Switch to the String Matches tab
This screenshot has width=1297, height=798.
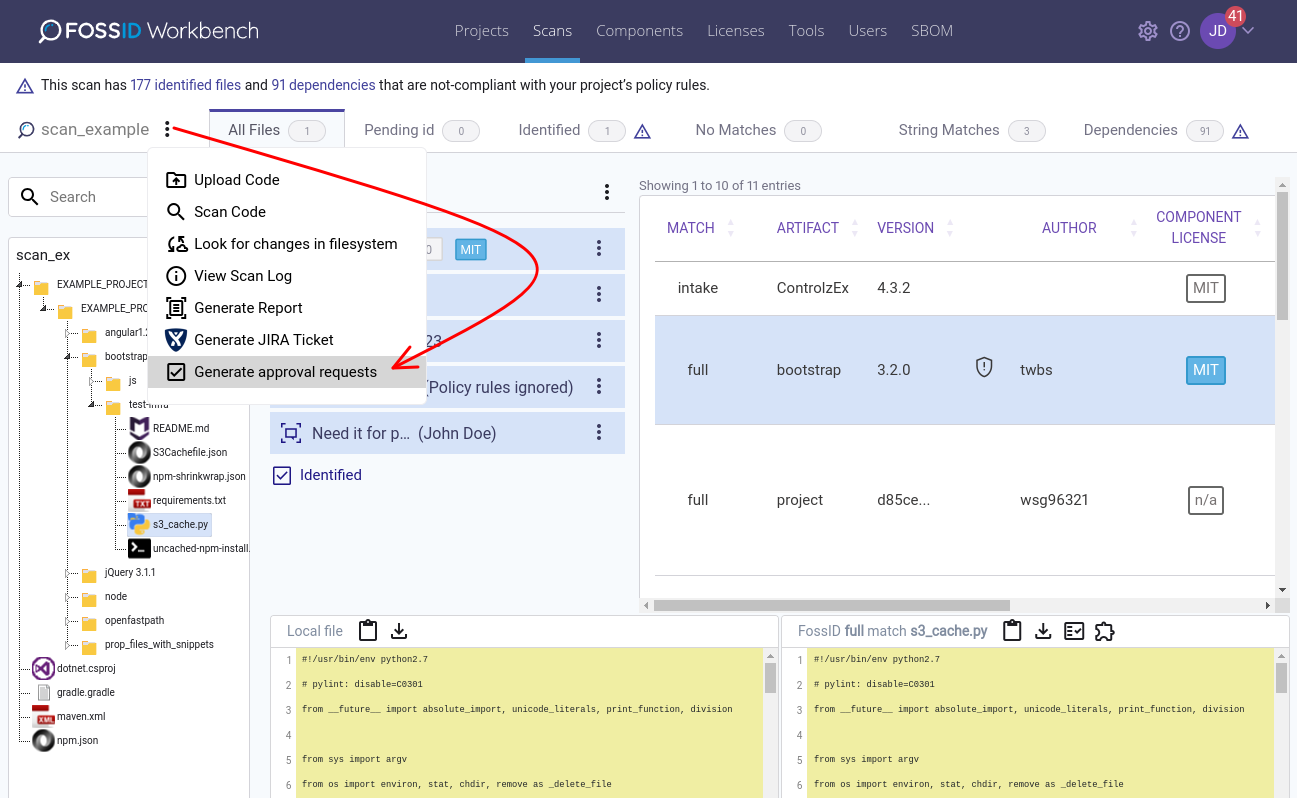971,130
